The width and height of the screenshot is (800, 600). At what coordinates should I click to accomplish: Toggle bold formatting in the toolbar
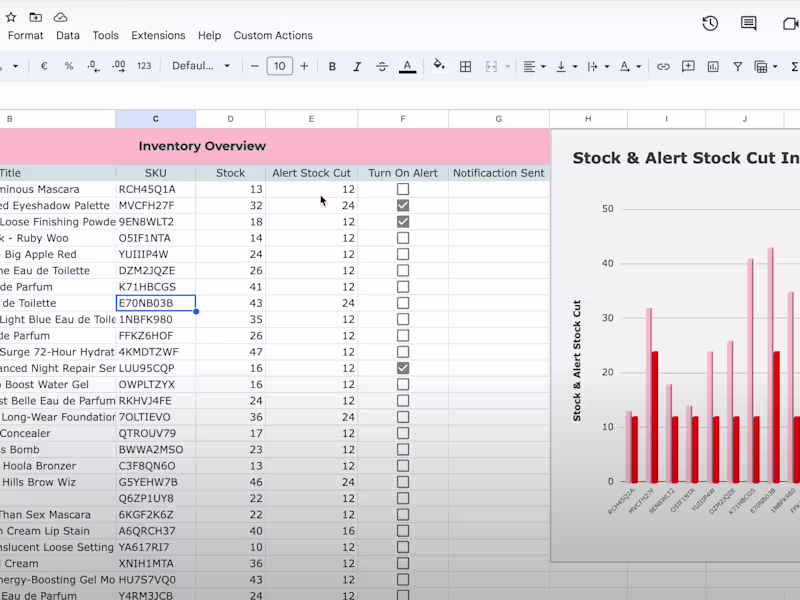point(332,66)
